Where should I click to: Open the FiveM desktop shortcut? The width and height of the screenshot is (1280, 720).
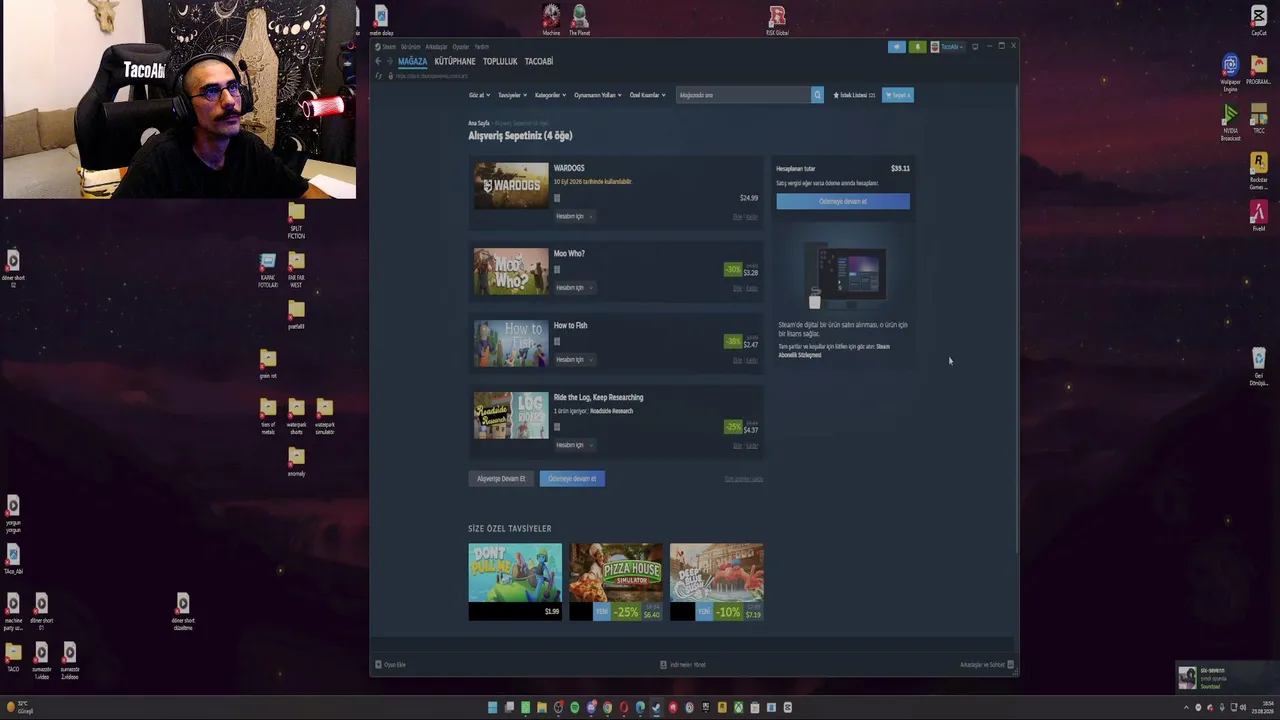1259,216
